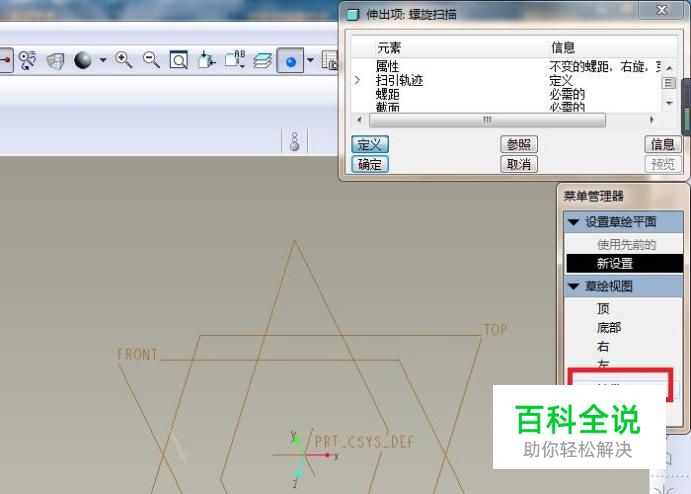Click the horizontal scrollbar thumb in dialog
This screenshot has width=691, height=494.
point(487,120)
